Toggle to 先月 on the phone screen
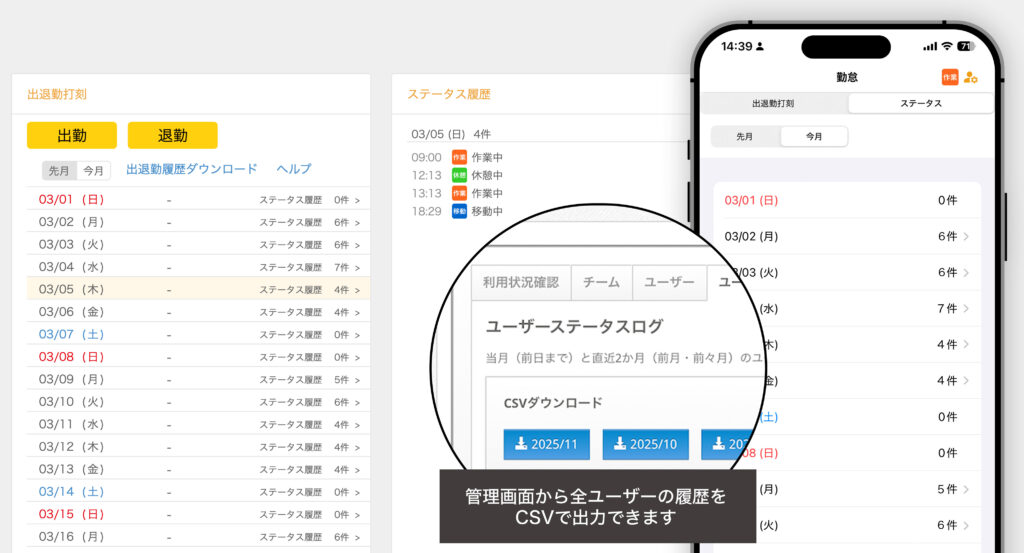 click(745, 136)
